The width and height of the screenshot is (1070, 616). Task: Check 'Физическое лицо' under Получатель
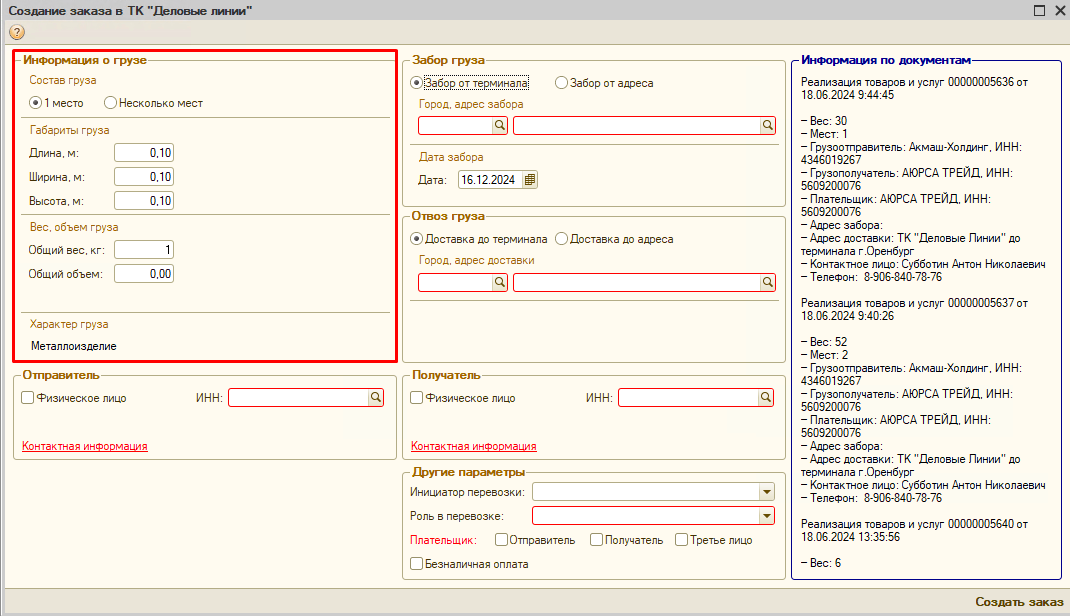click(x=416, y=398)
